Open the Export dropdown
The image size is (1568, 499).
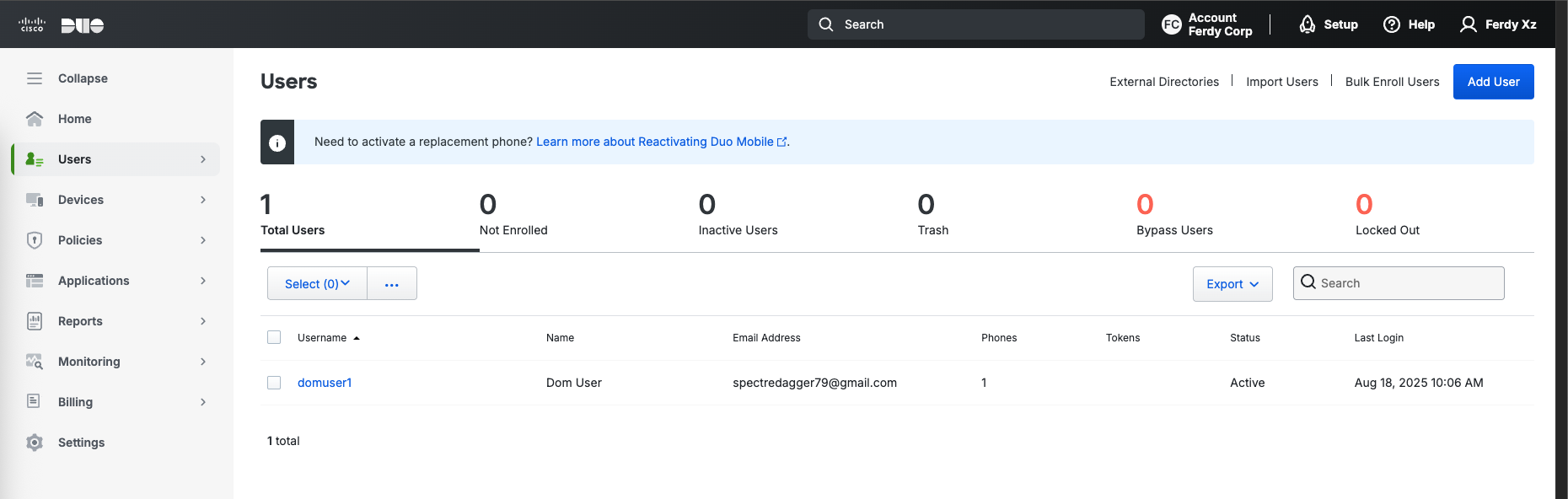click(x=1232, y=284)
